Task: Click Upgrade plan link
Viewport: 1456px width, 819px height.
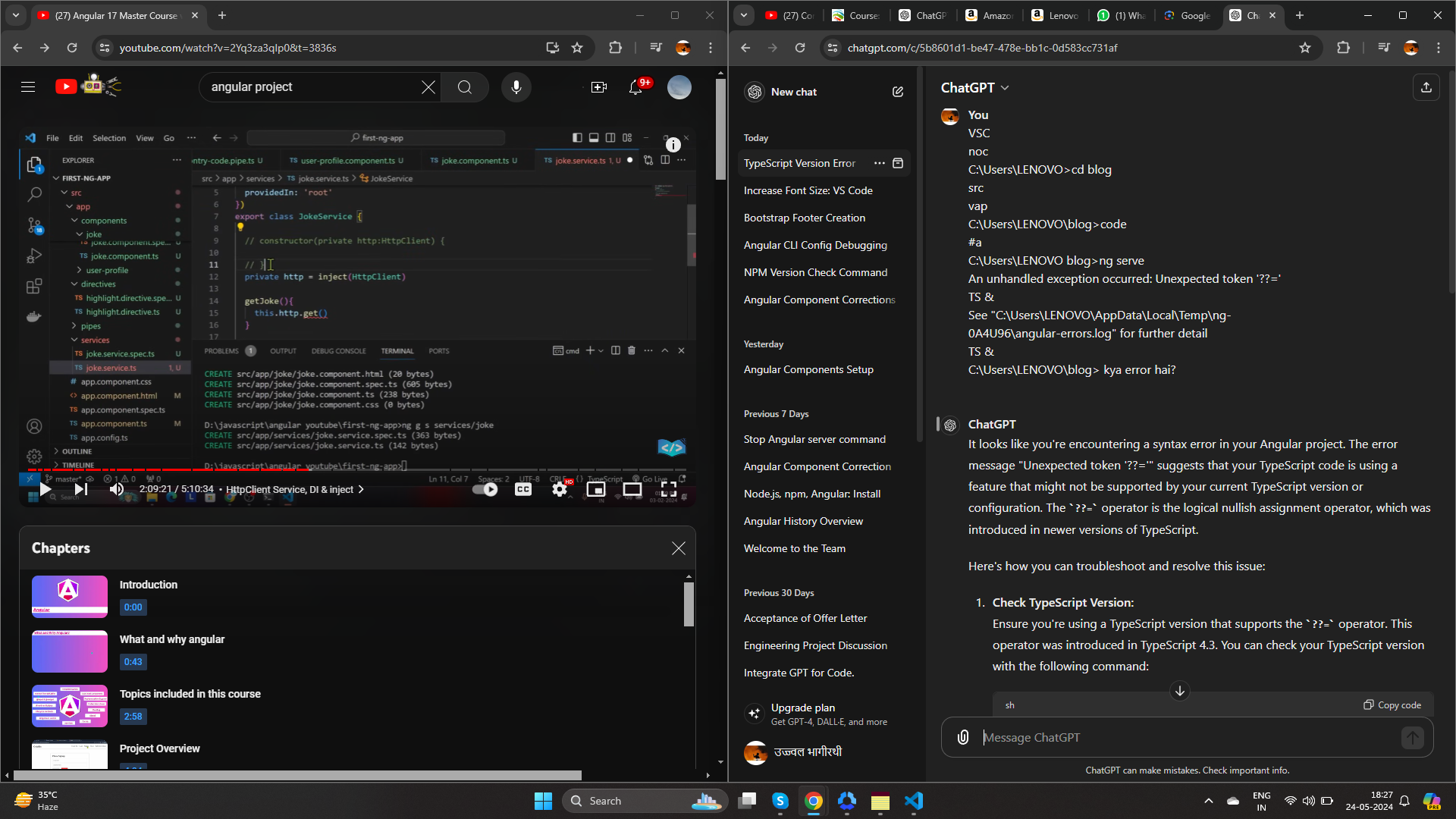Action: click(803, 708)
